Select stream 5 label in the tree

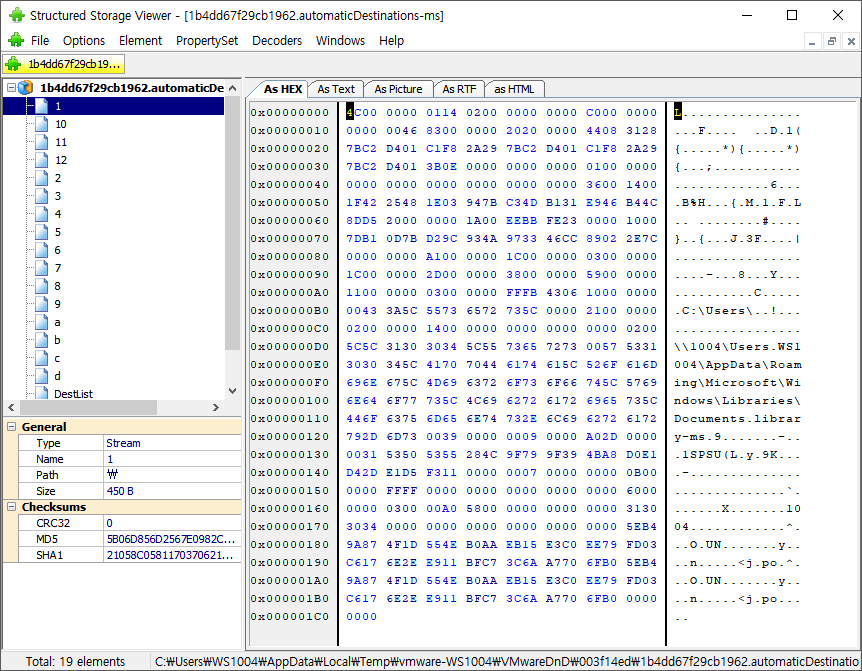(58, 232)
